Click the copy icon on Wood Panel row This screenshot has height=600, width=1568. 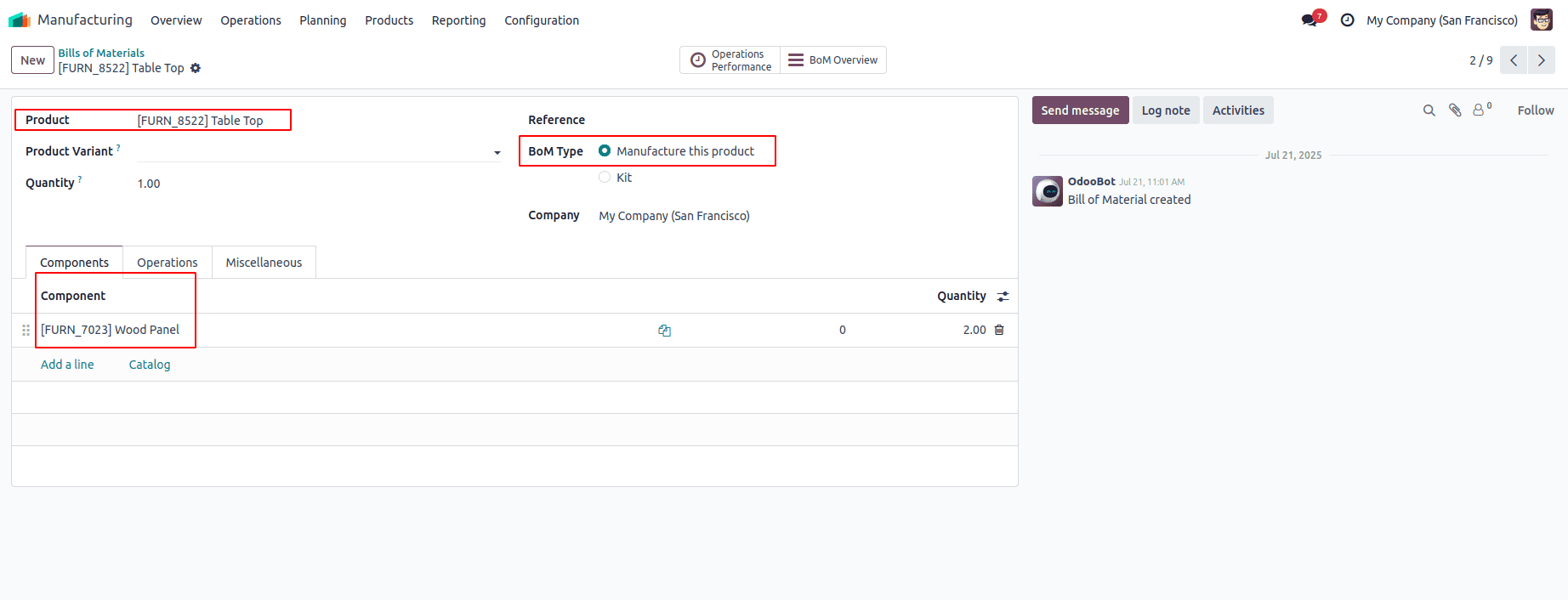(x=664, y=331)
